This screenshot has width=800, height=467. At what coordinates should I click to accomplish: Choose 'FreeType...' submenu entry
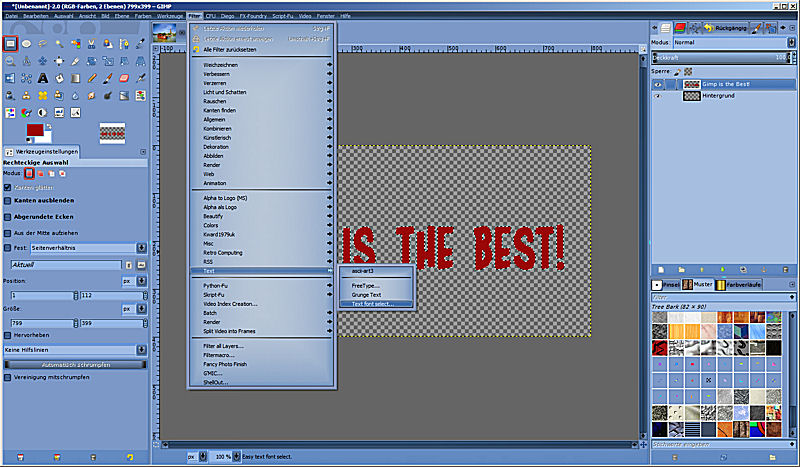tap(376, 286)
